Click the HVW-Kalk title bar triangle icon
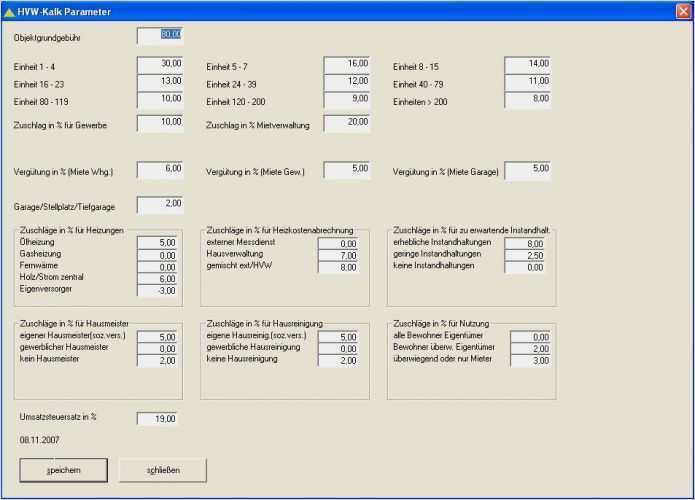This screenshot has width=695, height=500. (x=9, y=12)
